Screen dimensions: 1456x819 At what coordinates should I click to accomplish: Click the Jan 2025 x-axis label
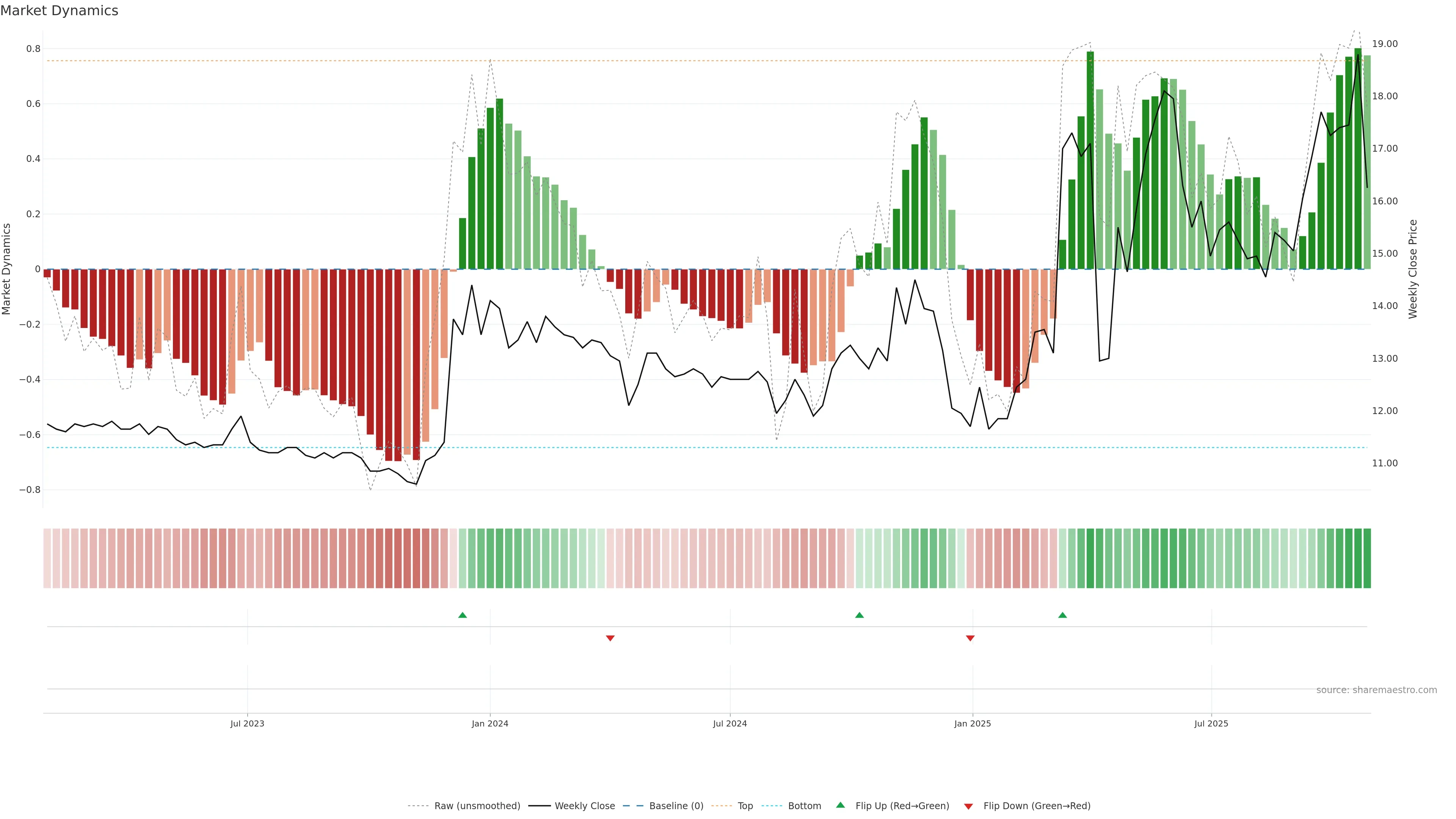click(x=972, y=723)
